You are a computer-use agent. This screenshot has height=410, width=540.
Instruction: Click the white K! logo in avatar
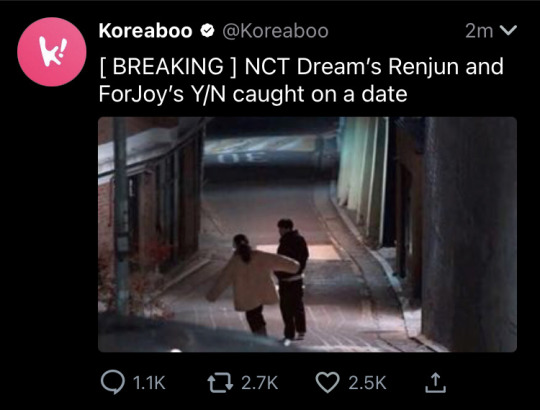tap(52, 52)
